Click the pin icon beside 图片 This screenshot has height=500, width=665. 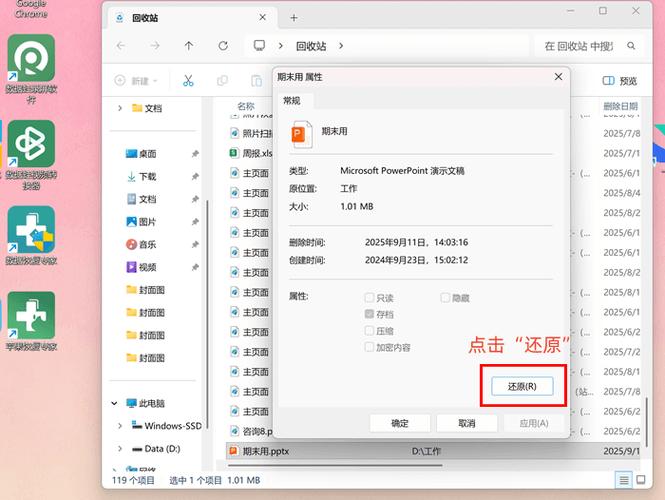point(195,222)
